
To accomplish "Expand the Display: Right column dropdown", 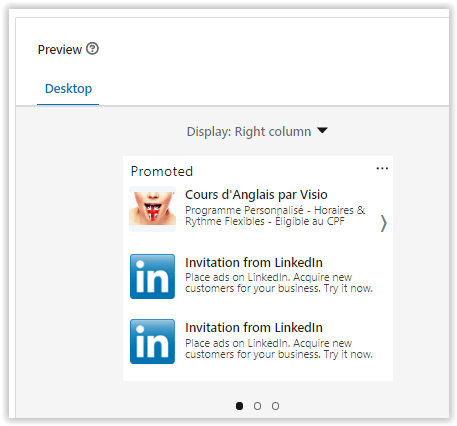I will pyautogui.click(x=257, y=131).
